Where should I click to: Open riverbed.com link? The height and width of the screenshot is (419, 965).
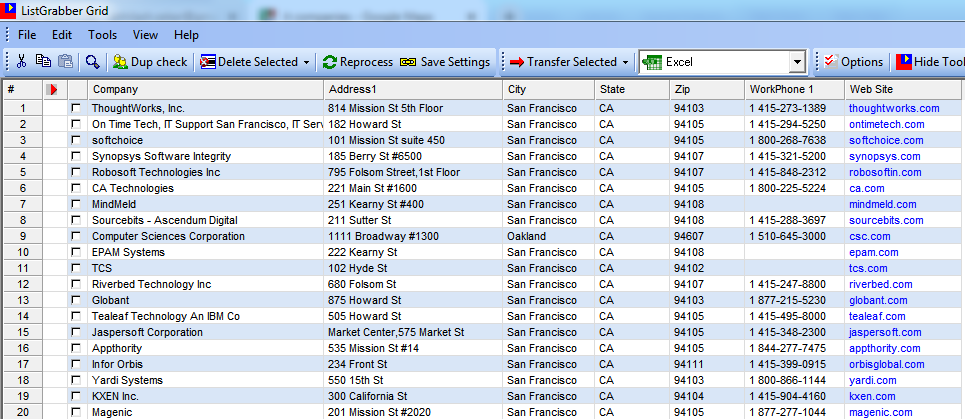point(881,284)
